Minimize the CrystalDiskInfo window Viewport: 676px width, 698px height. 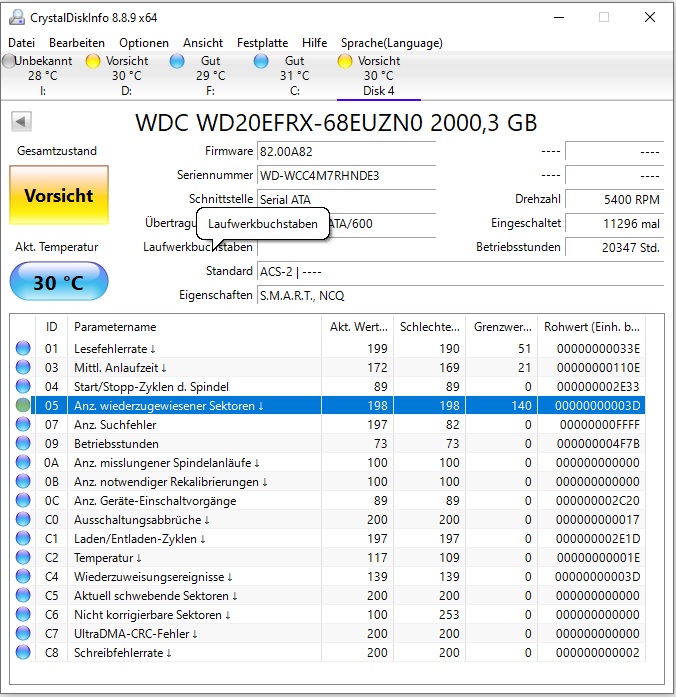559,17
